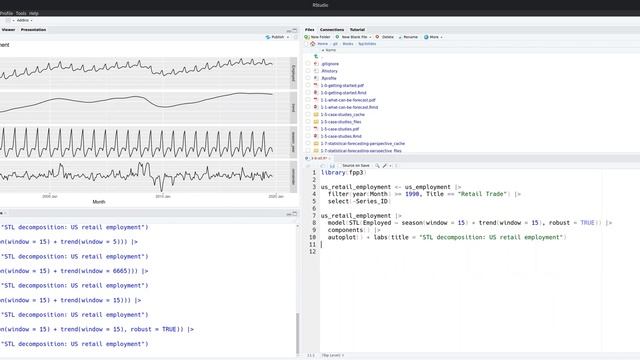Click the show in new window editor icon
640x360 pixels.
(x=323, y=166)
